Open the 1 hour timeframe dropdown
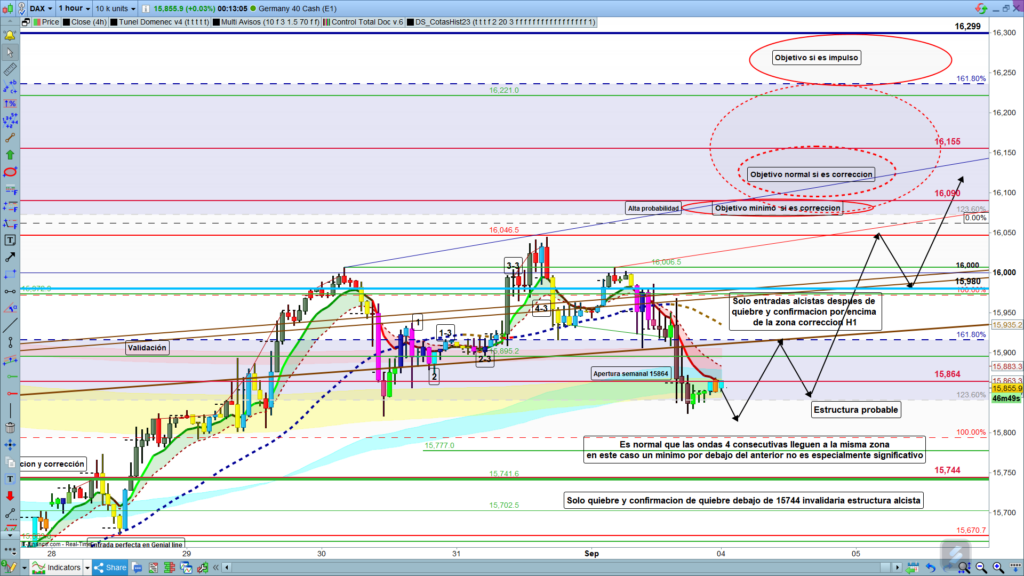Image resolution: width=1024 pixels, height=576 pixels. (x=75, y=7)
